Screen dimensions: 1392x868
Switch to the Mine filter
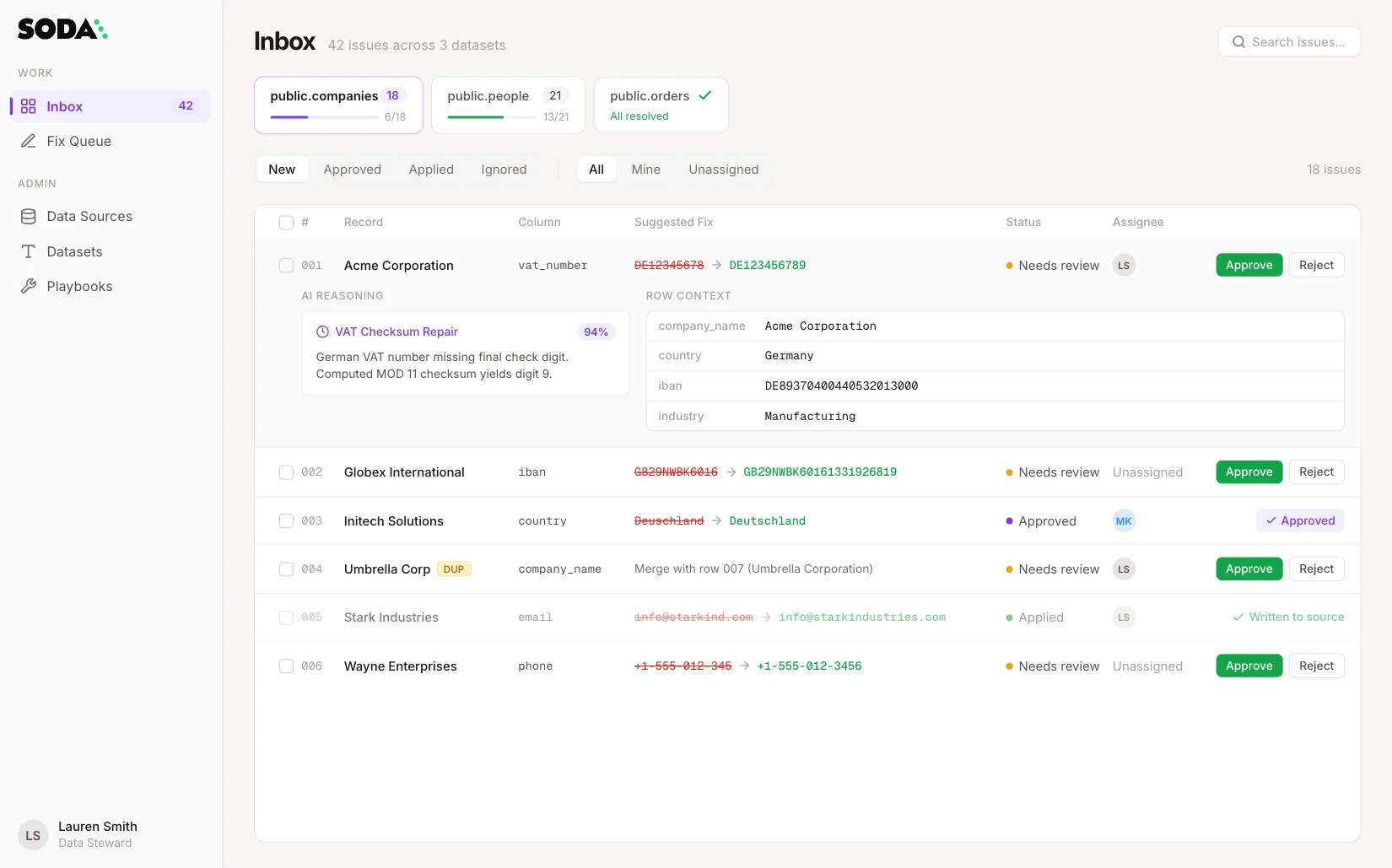(645, 169)
